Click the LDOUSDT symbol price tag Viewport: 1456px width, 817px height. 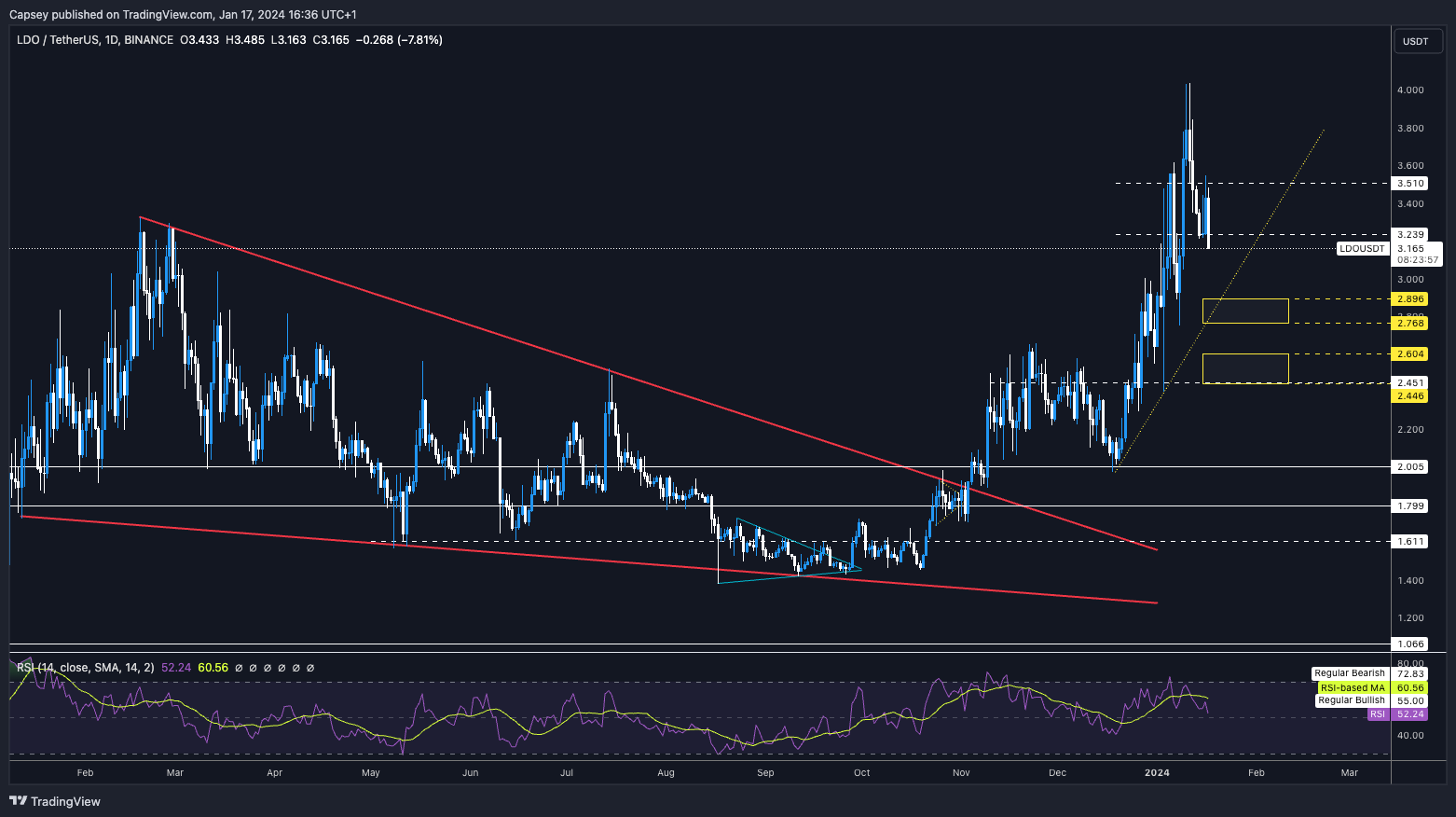tap(1362, 249)
